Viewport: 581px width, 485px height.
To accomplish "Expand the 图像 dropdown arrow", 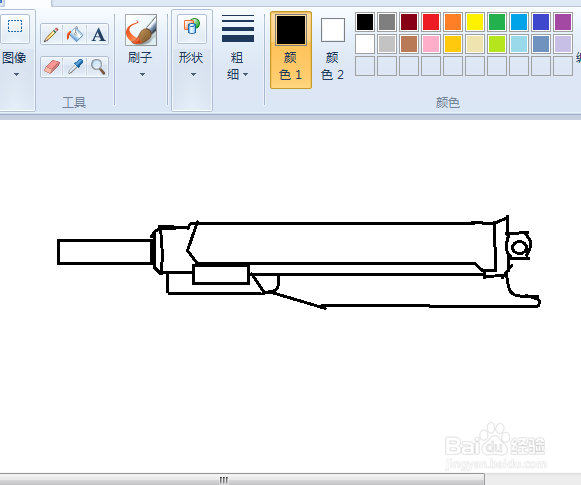I will (16, 74).
